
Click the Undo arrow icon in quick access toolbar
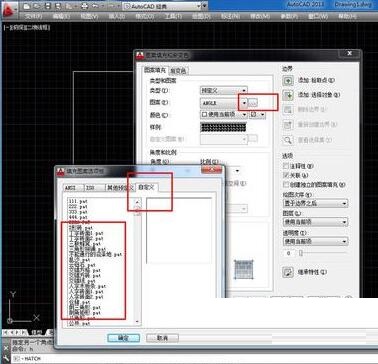click(95, 6)
